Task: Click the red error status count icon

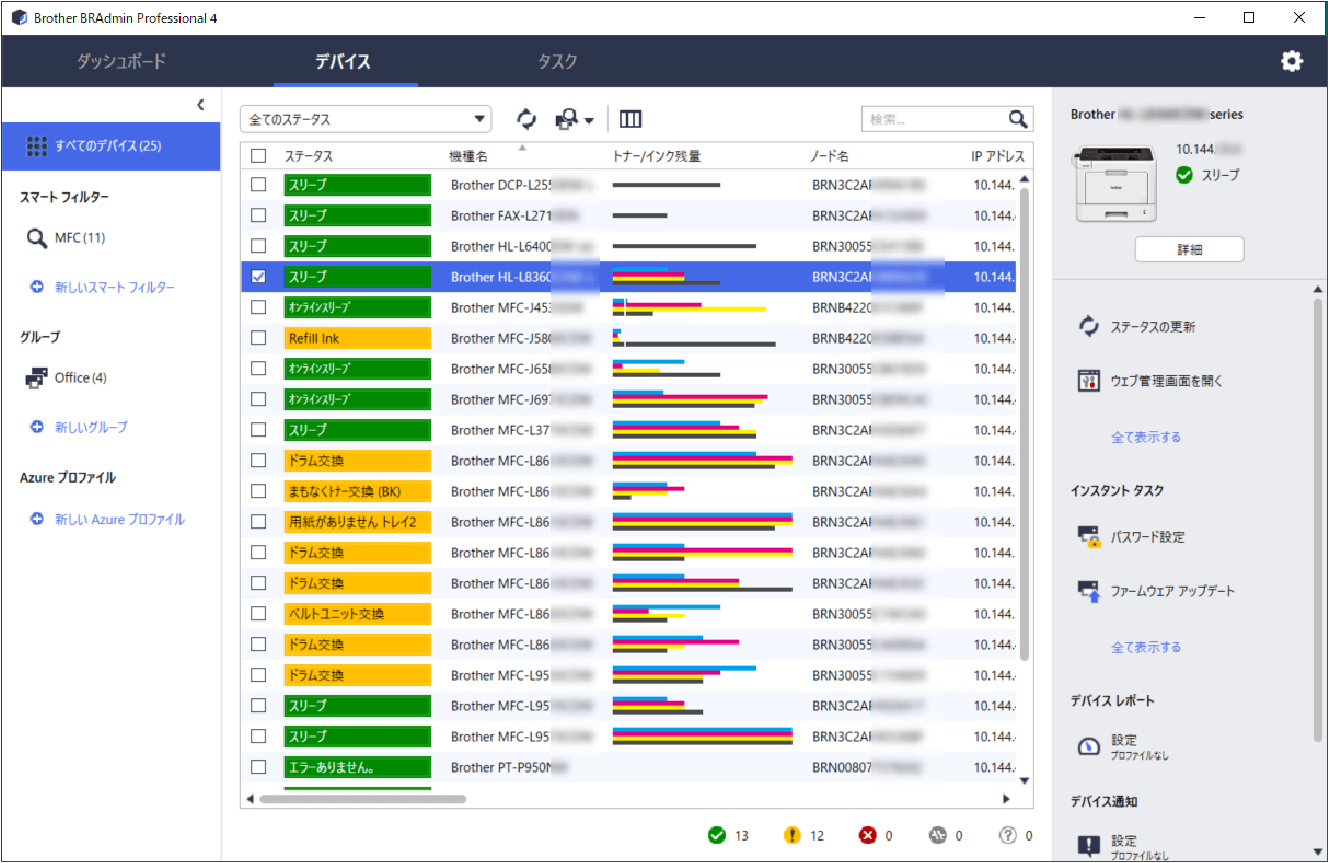Action: click(867, 835)
